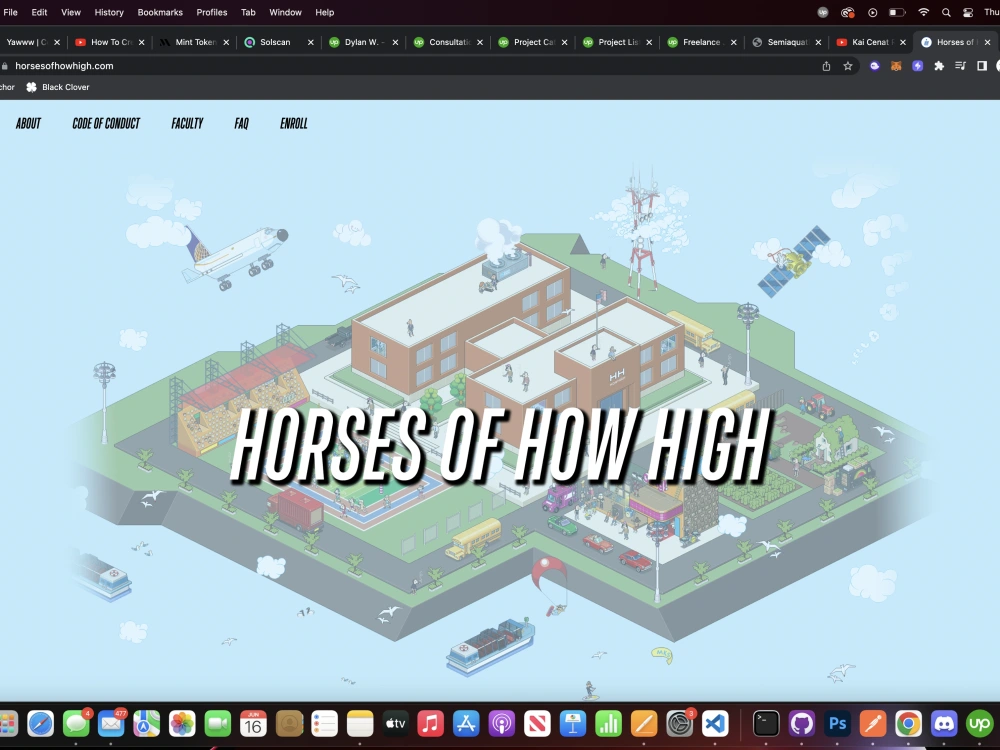Open Mail with 477 badge in Dock
This screenshot has height=750, width=1000.
tap(111, 724)
